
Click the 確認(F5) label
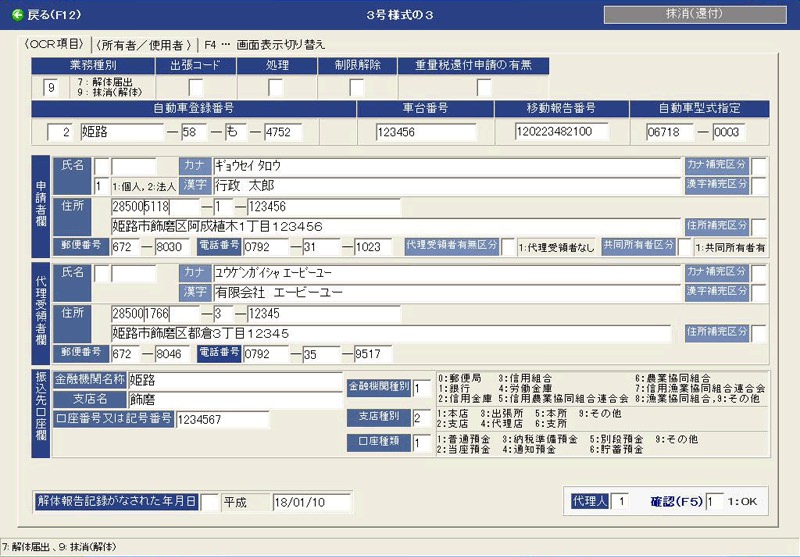point(677,502)
